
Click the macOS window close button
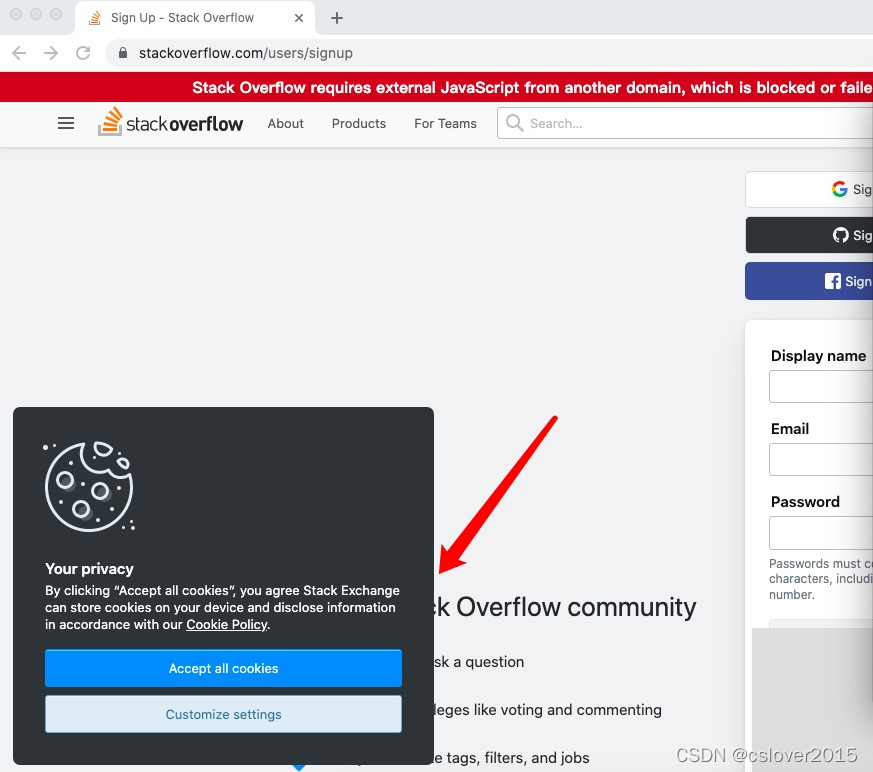(16, 14)
